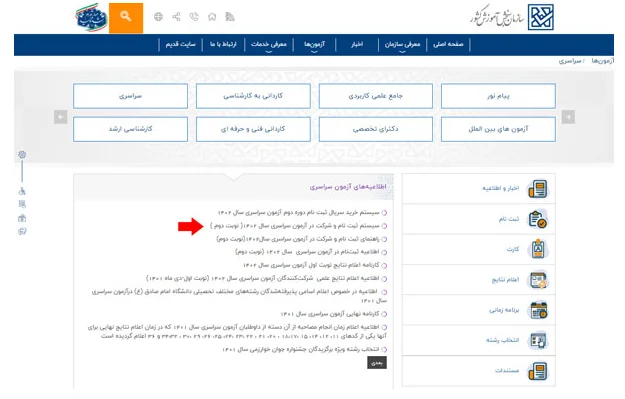This screenshot has height=399, width=625.
Task: Select the دکترای تخصصی button
Action: point(375,129)
